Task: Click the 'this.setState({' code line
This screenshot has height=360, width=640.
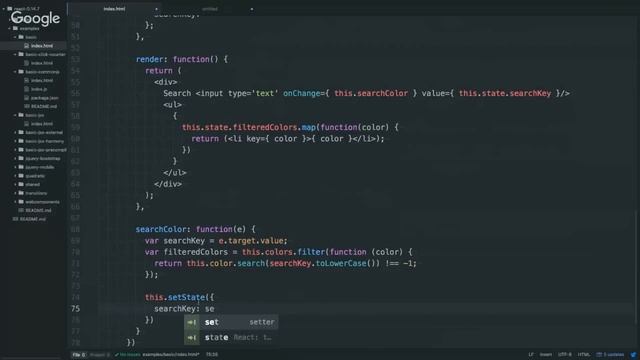Action: click(x=180, y=297)
